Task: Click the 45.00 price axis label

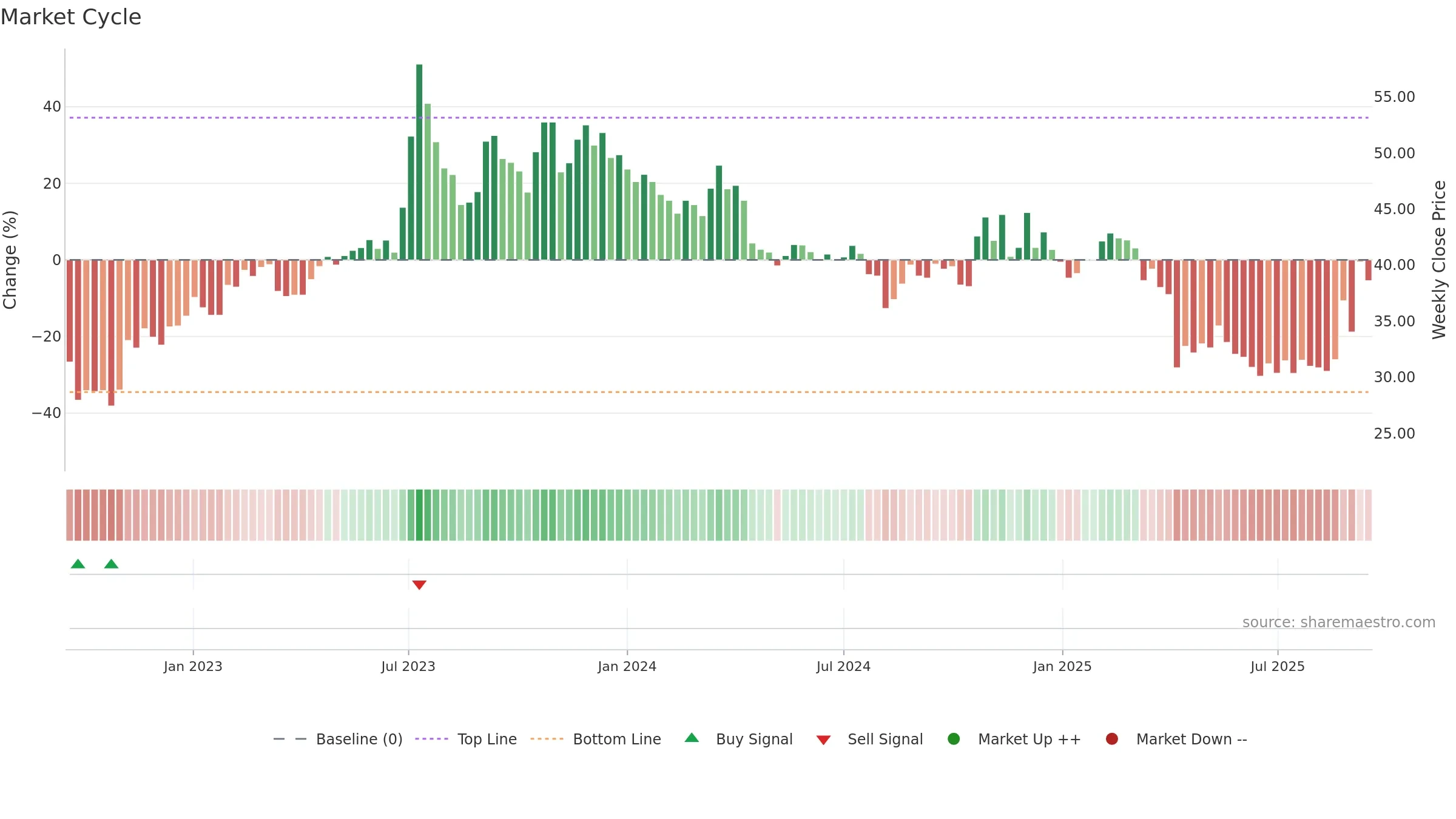Action: pos(1395,209)
